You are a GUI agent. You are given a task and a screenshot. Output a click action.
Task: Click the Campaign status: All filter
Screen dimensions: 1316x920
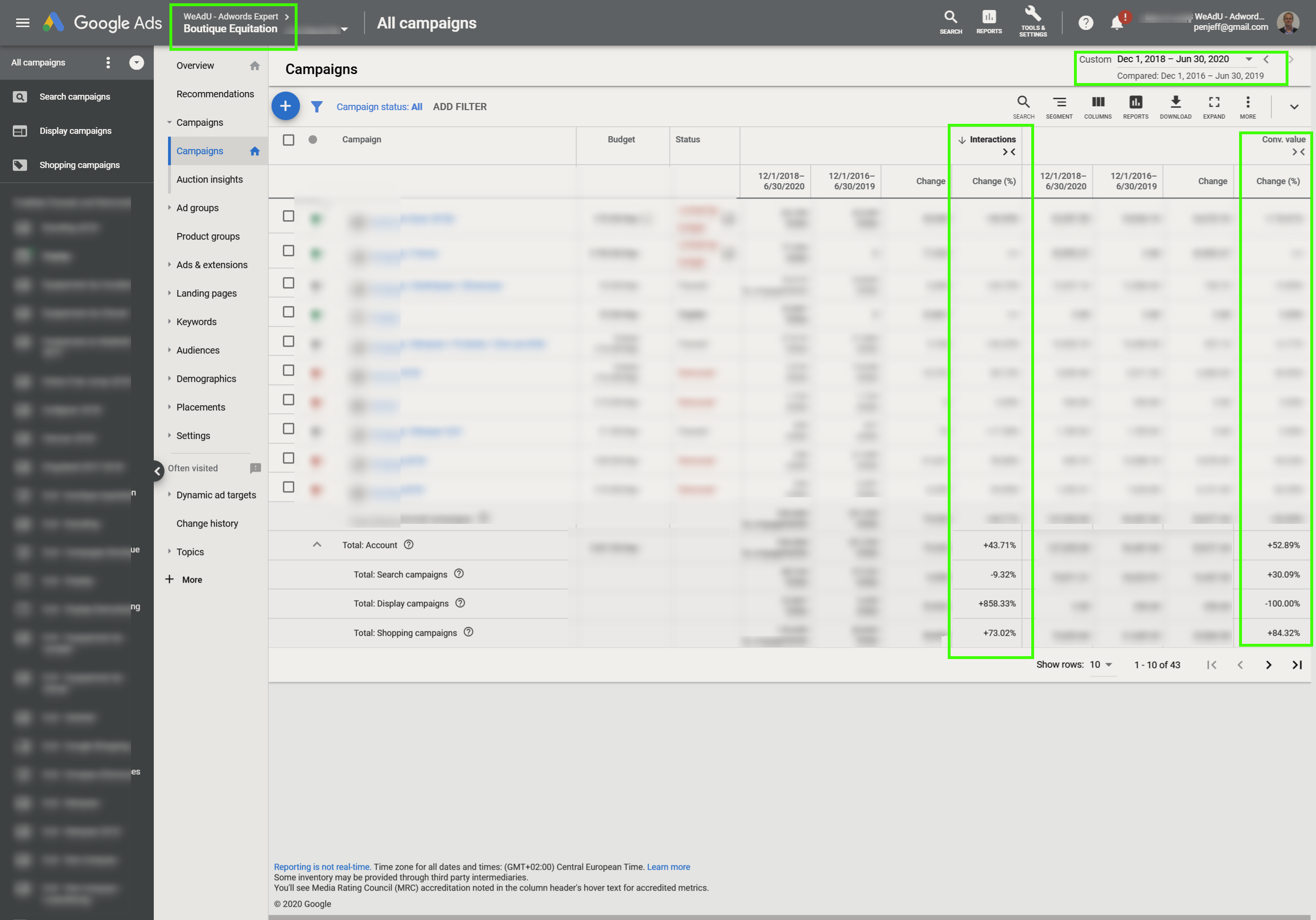(x=379, y=107)
